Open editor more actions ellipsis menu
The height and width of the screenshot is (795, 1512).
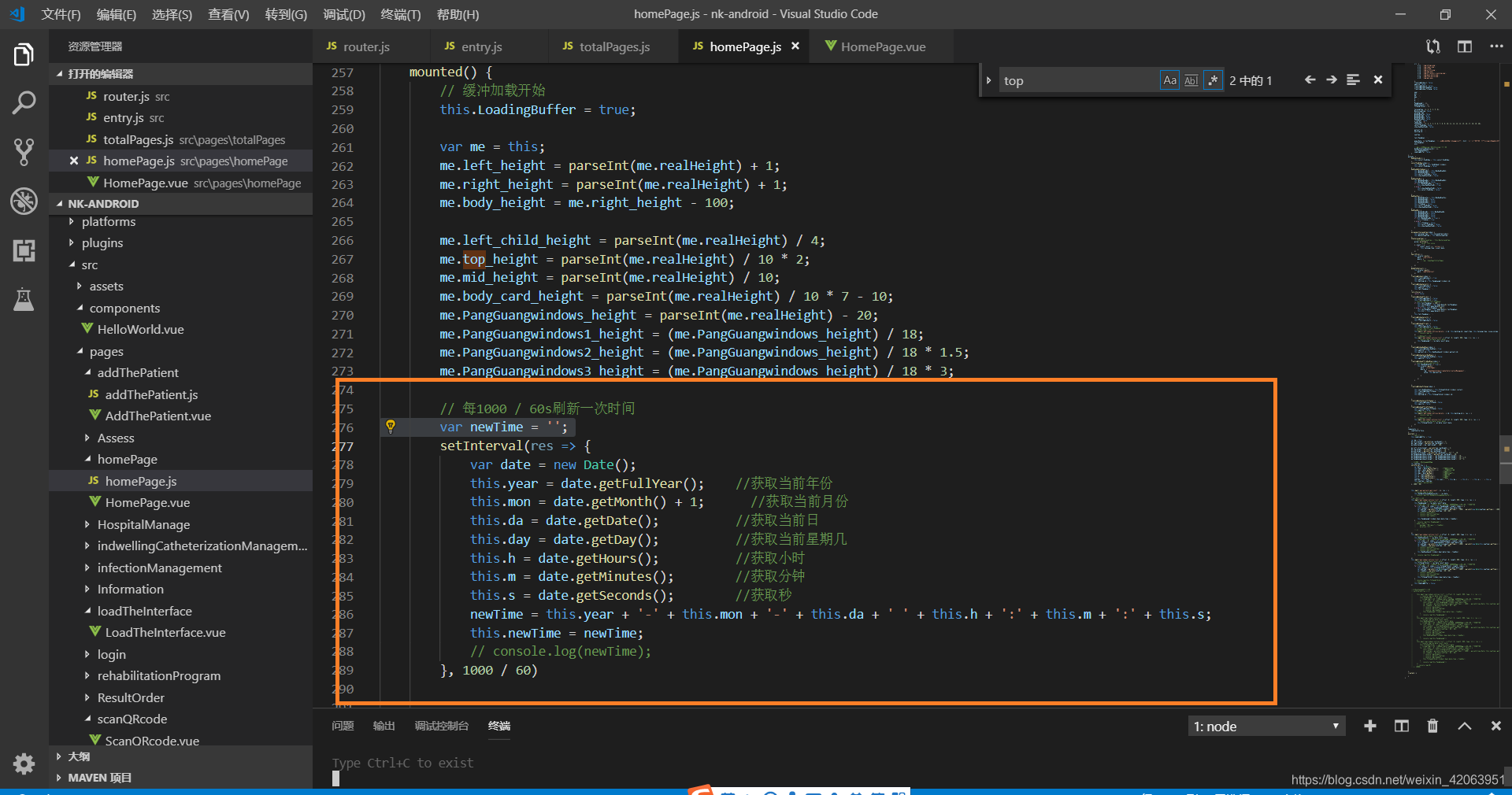tap(1496, 46)
